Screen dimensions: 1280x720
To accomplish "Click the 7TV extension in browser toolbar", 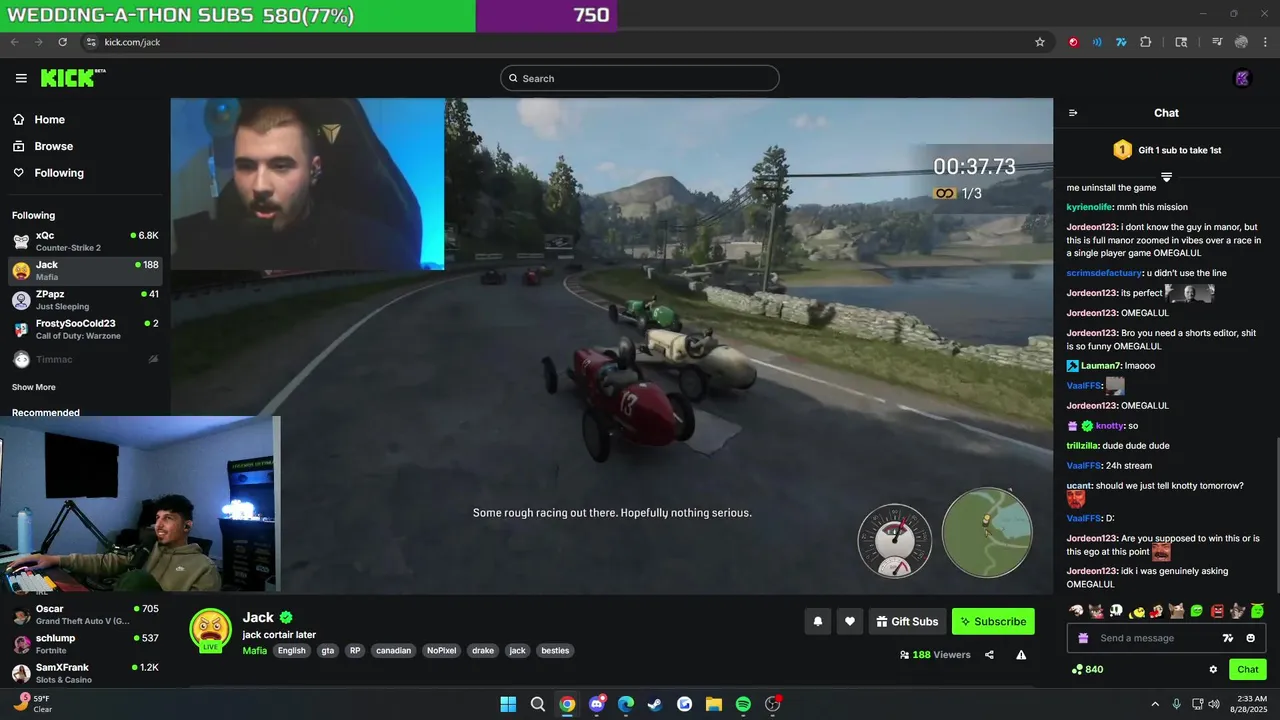I will point(1121,42).
